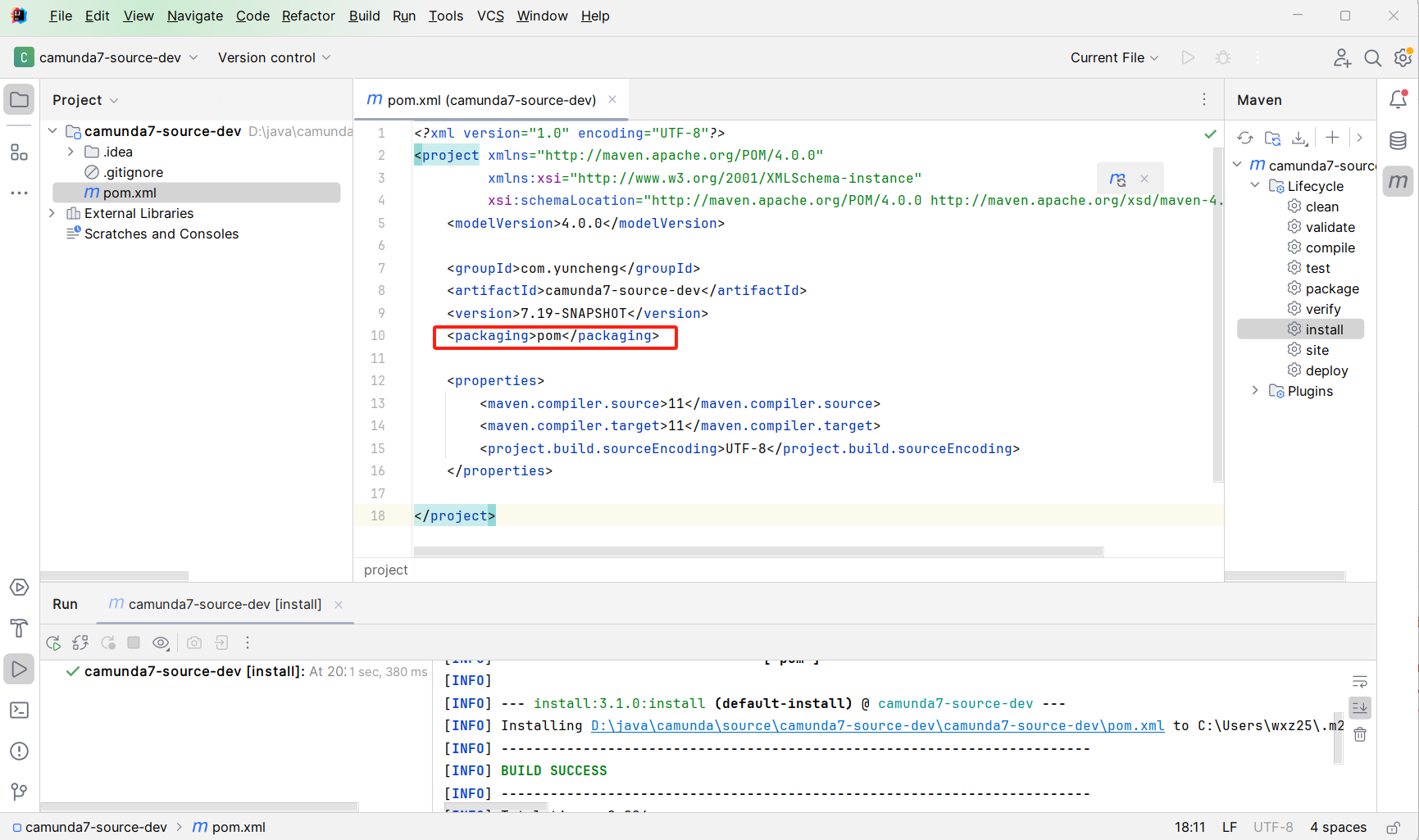The height and width of the screenshot is (840, 1419).
Task: Close the pom.xml editor tab
Action: point(612,100)
